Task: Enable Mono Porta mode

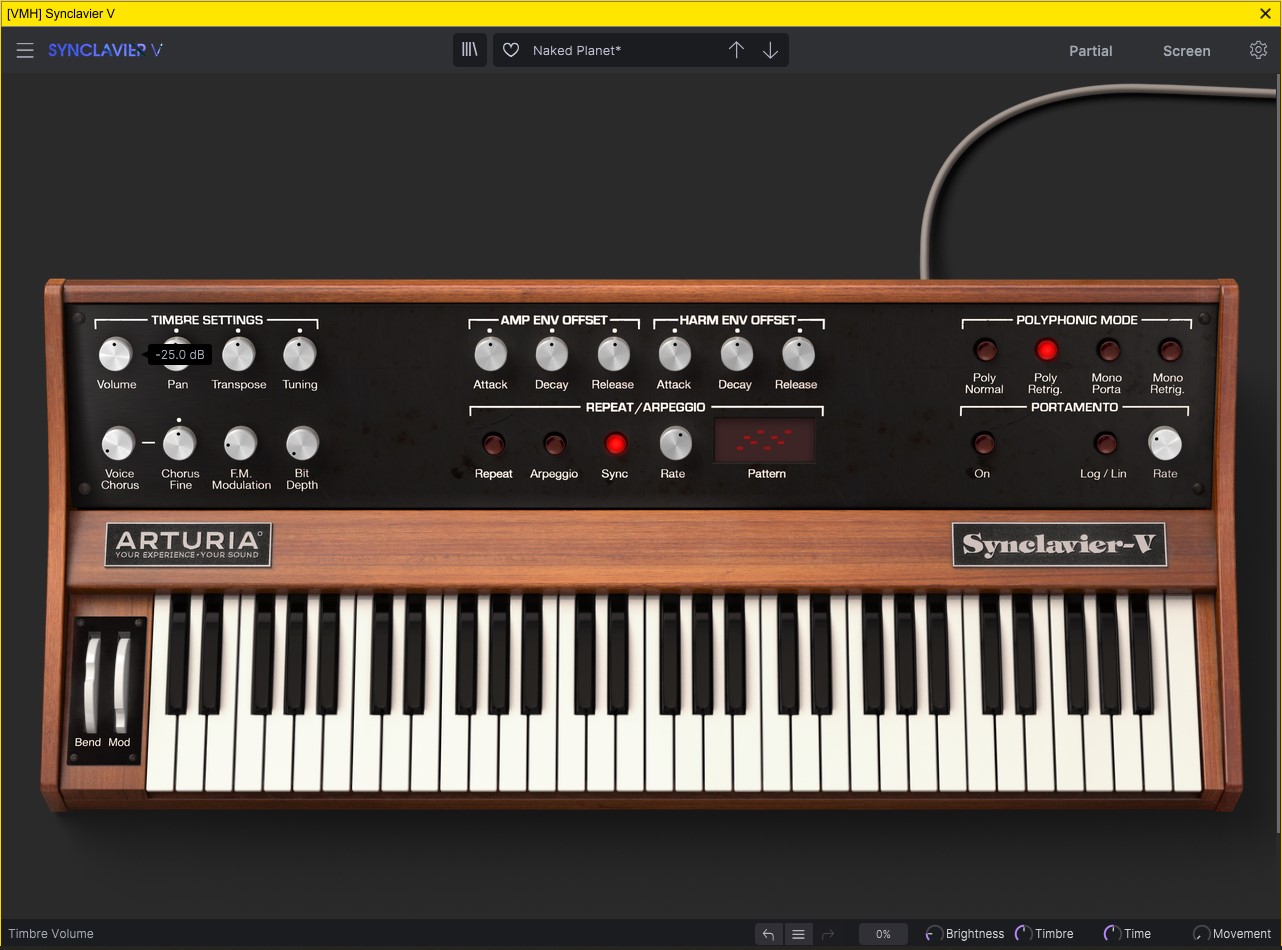Action: point(1108,350)
